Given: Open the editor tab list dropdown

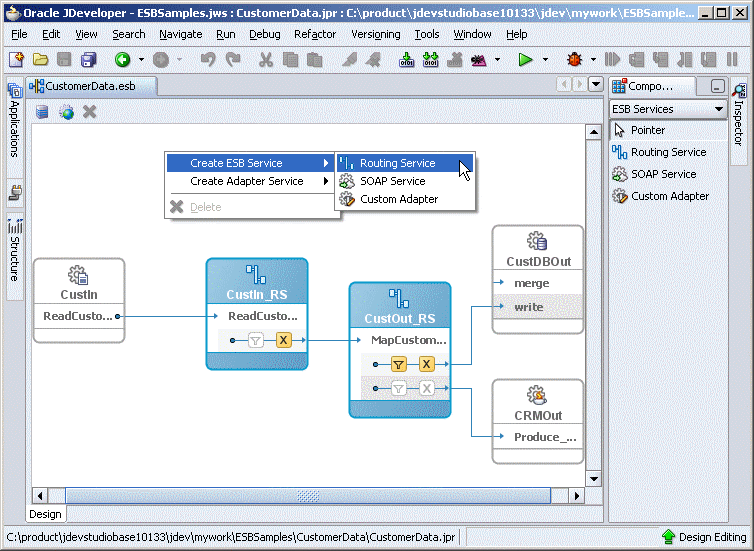Looking at the screenshot, I should tap(596, 85).
